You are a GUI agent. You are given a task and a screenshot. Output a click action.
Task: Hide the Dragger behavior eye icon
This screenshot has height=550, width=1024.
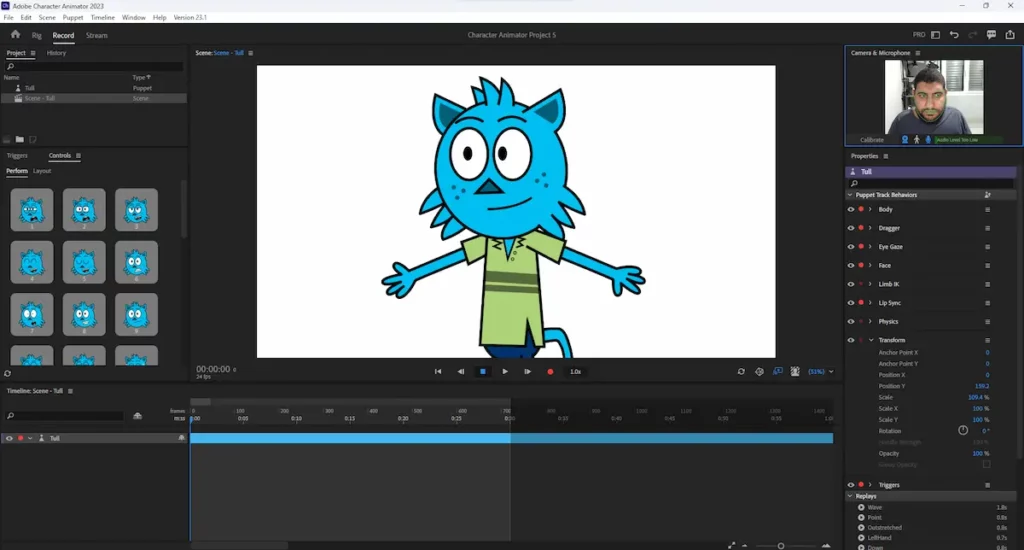click(x=850, y=228)
